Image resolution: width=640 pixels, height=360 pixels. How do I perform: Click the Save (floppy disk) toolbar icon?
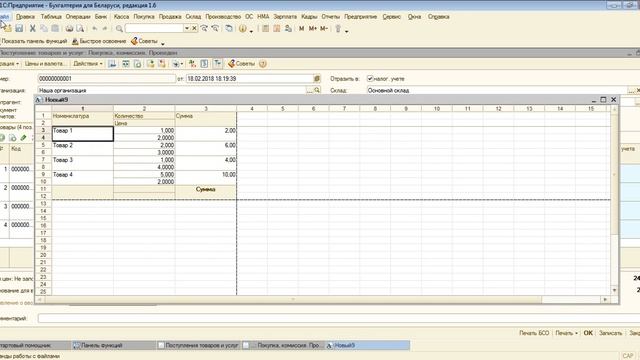(x=19, y=29)
